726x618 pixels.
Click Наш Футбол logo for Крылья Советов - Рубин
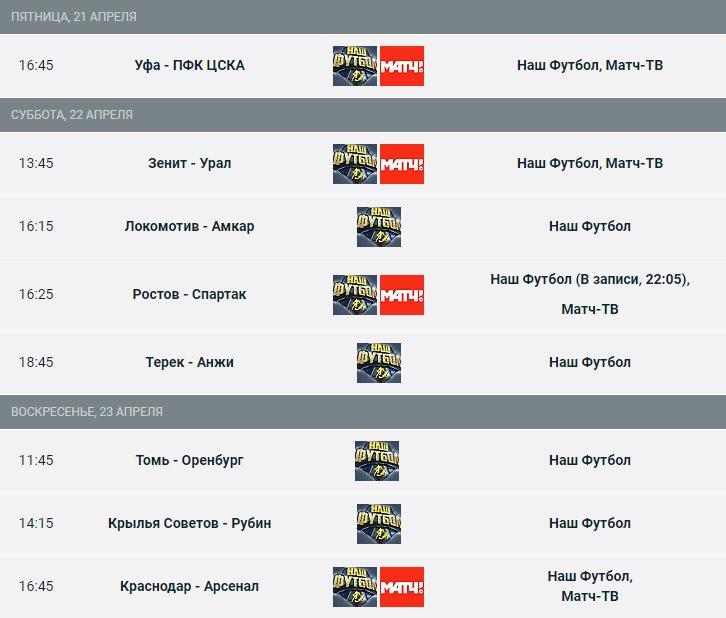379,523
